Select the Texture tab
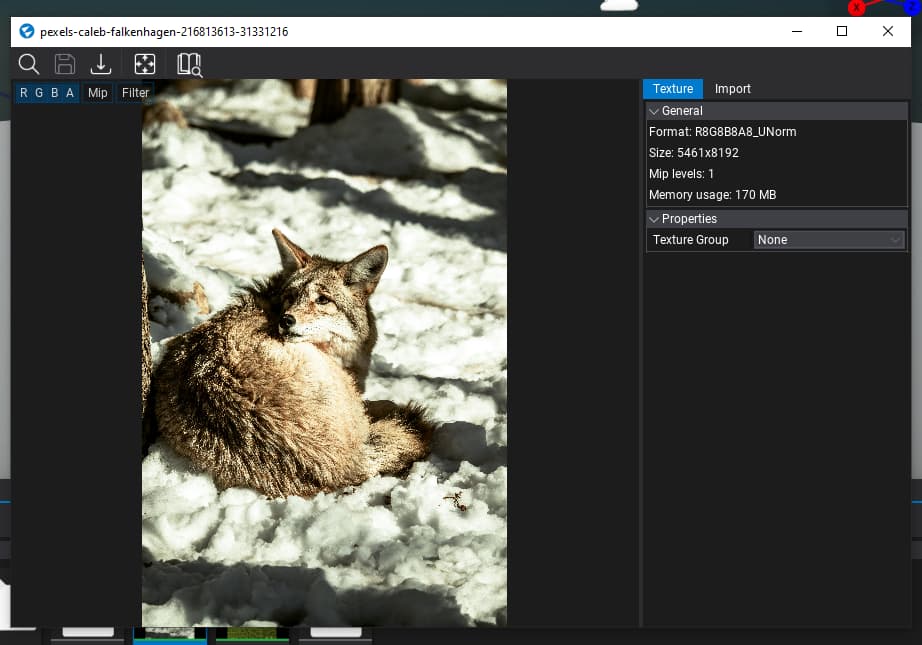The width and height of the screenshot is (922, 645). tap(673, 89)
